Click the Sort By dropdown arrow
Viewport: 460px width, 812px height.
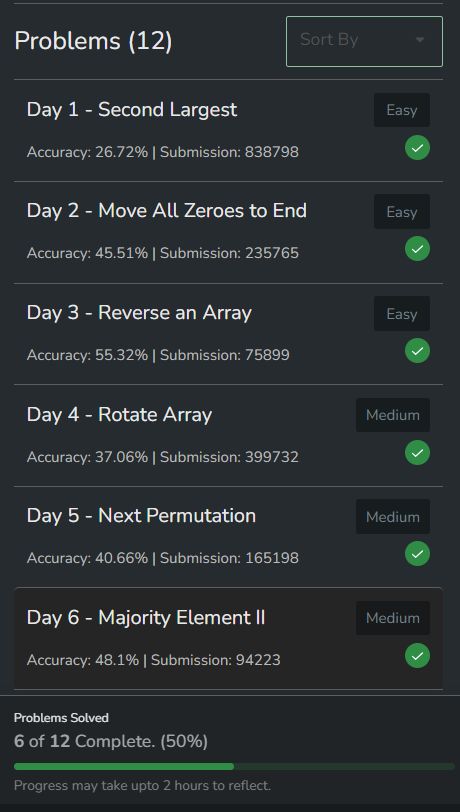[420, 40]
